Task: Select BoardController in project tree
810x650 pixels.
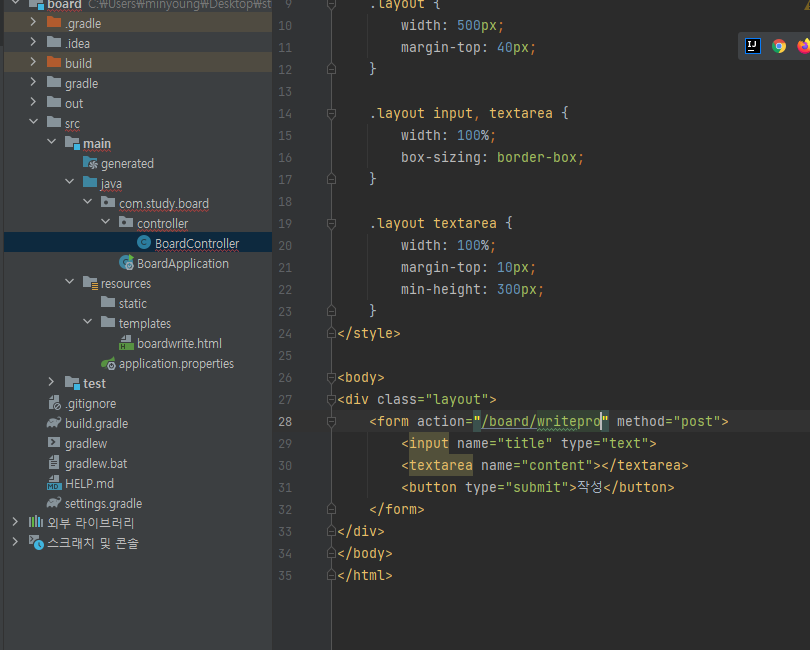Action: pyautogui.click(x=197, y=243)
